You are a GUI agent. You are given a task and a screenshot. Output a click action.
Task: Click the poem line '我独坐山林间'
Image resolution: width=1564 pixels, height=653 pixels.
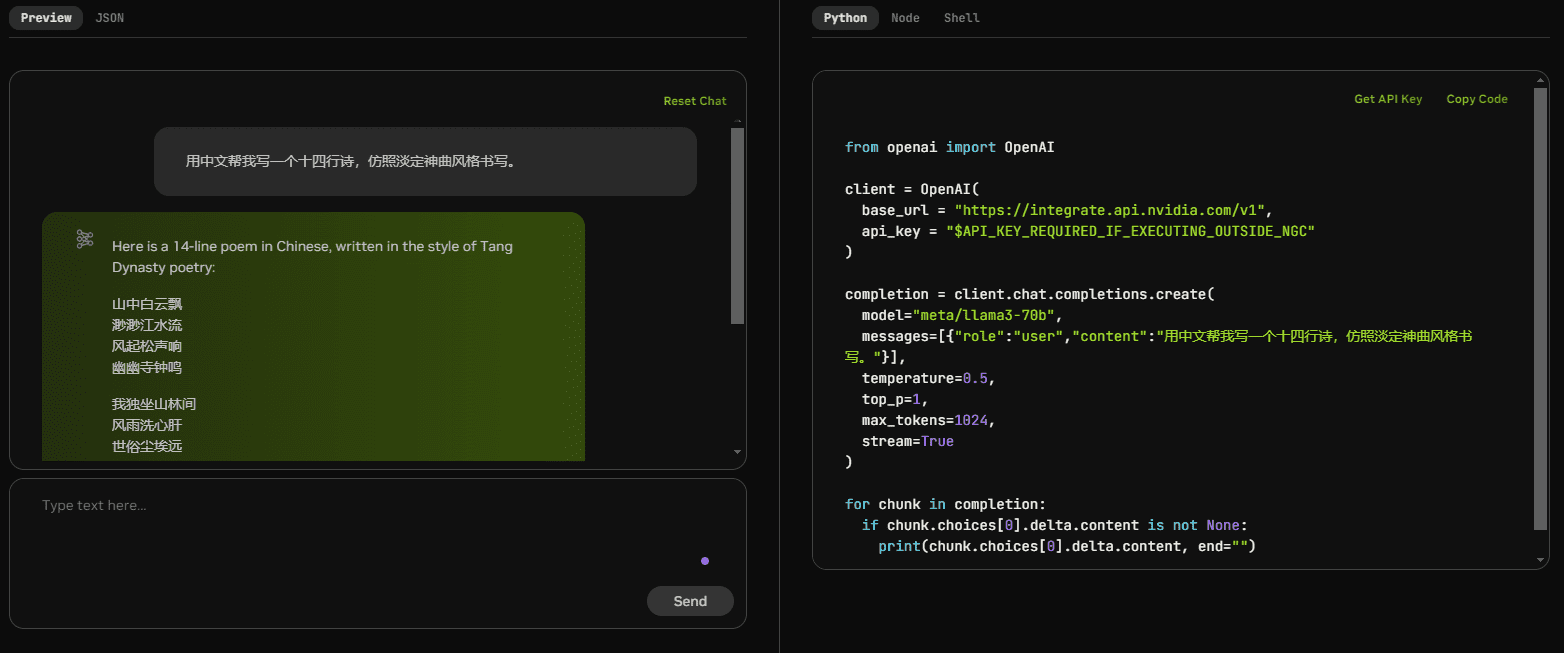coord(154,404)
